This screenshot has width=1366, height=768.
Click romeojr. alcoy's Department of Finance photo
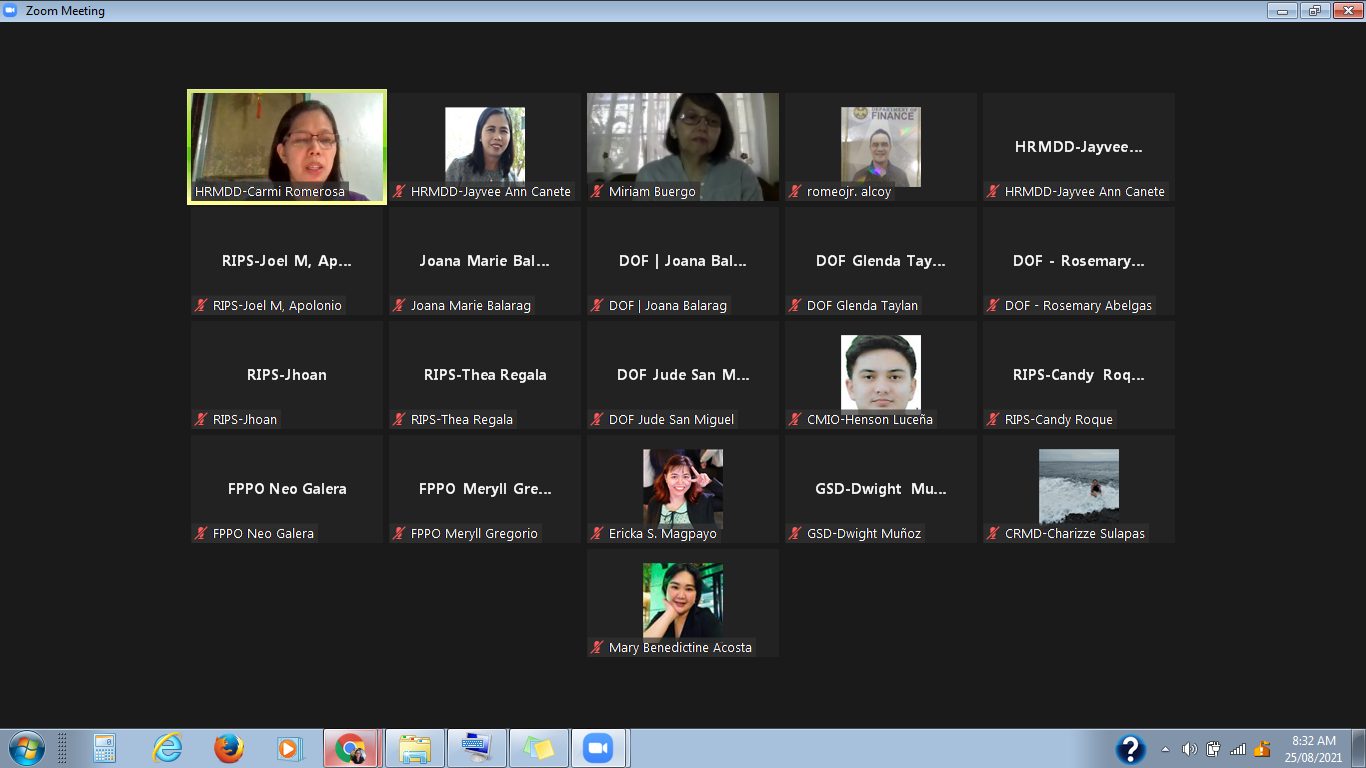point(881,147)
